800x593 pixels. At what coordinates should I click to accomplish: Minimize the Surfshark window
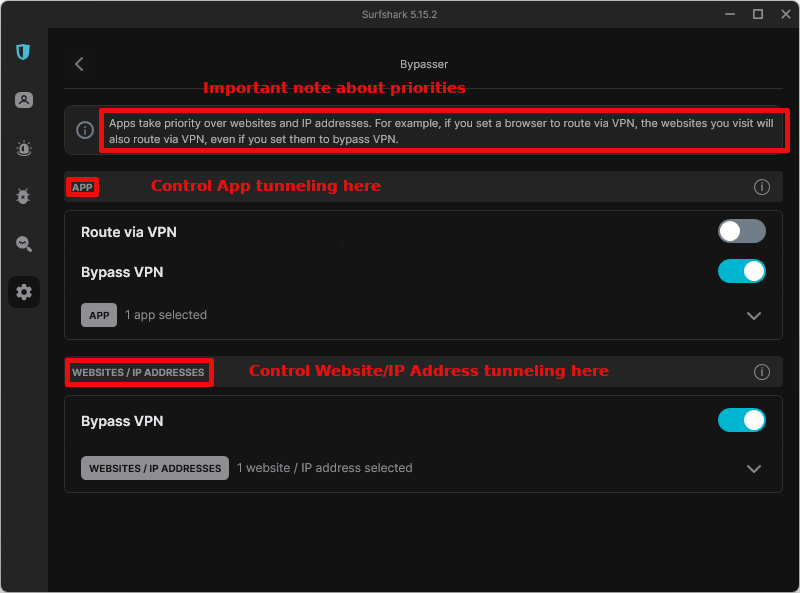pos(730,14)
